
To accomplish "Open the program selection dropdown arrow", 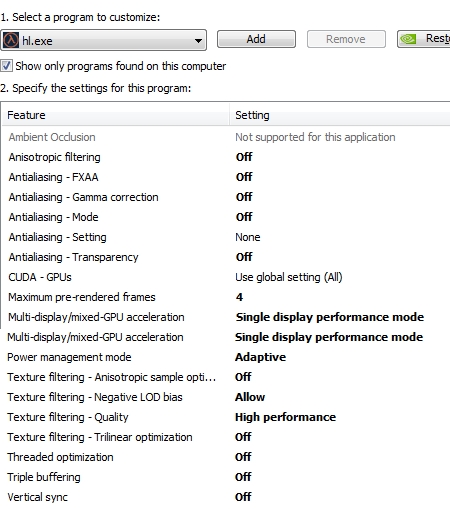I will [198, 41].
